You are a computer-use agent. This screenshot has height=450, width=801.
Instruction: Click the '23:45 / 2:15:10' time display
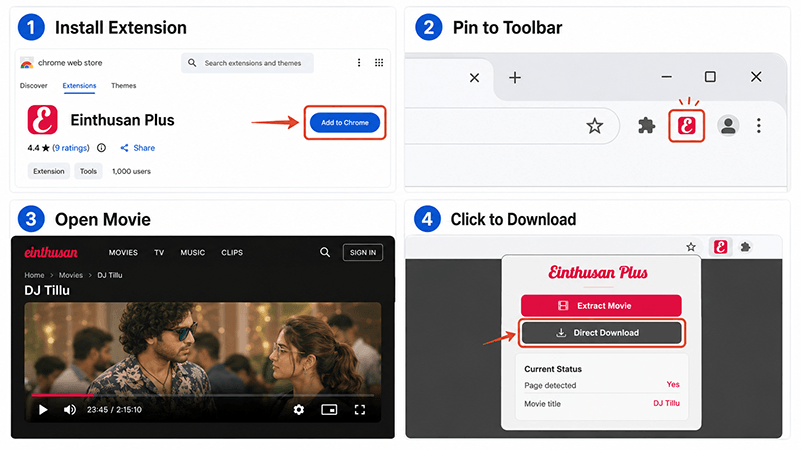coord(114,410)
